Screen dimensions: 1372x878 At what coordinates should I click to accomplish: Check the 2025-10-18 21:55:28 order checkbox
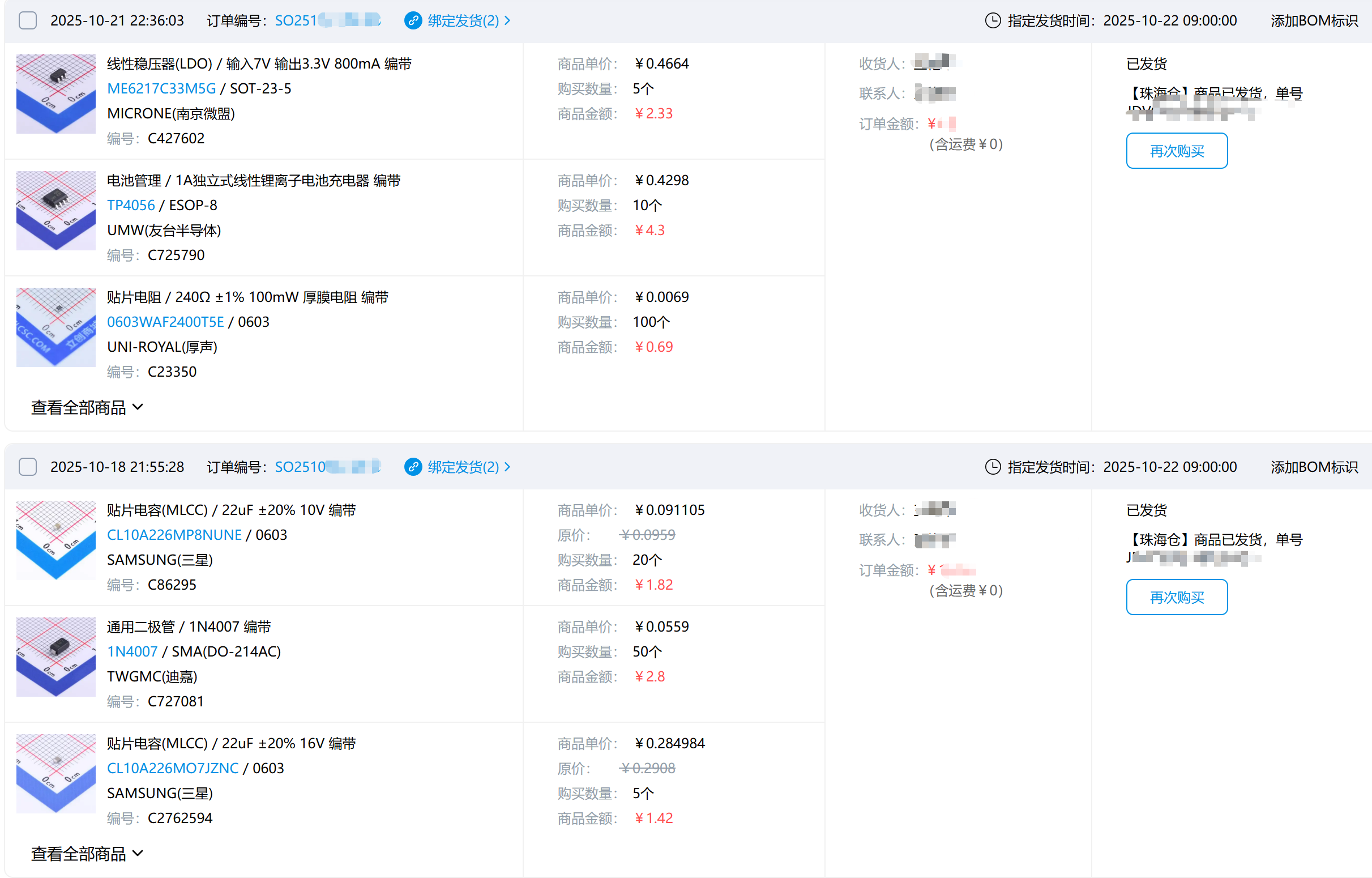pyautogui.click(x=27, y=467)
